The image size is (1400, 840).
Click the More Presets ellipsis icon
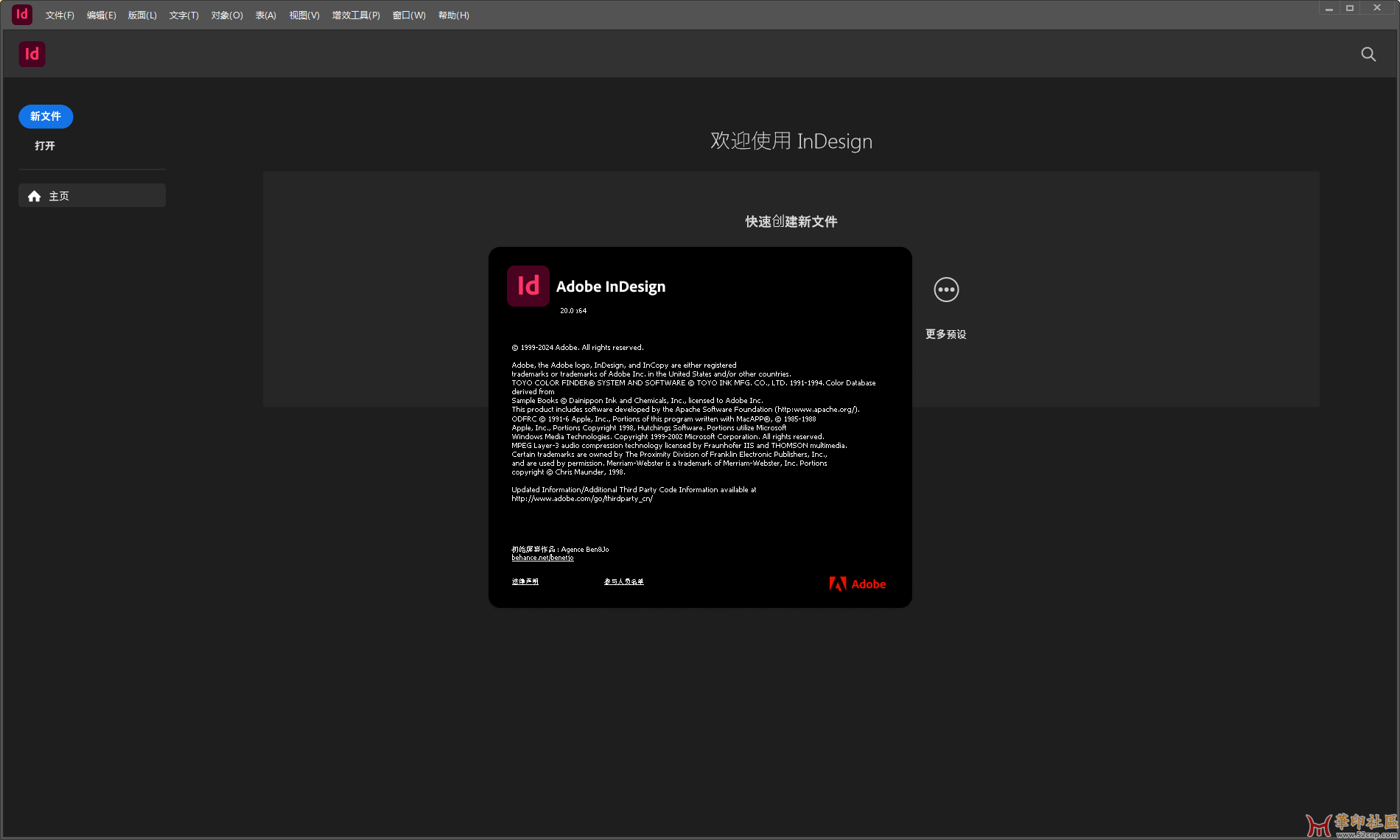coord(946,290)
